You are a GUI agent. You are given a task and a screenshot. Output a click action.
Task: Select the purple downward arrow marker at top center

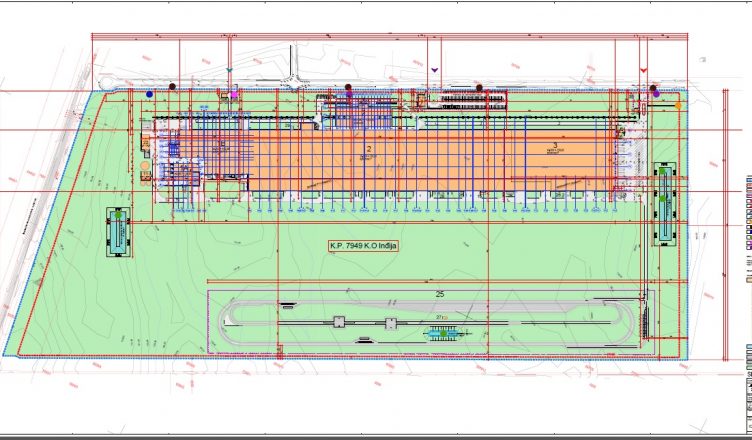[434, 69]
